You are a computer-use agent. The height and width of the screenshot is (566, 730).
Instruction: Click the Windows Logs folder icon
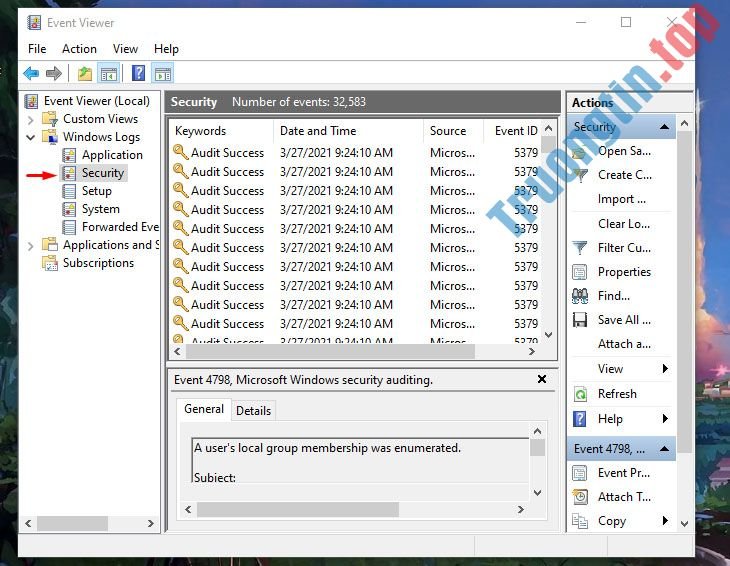coord(50,137)
